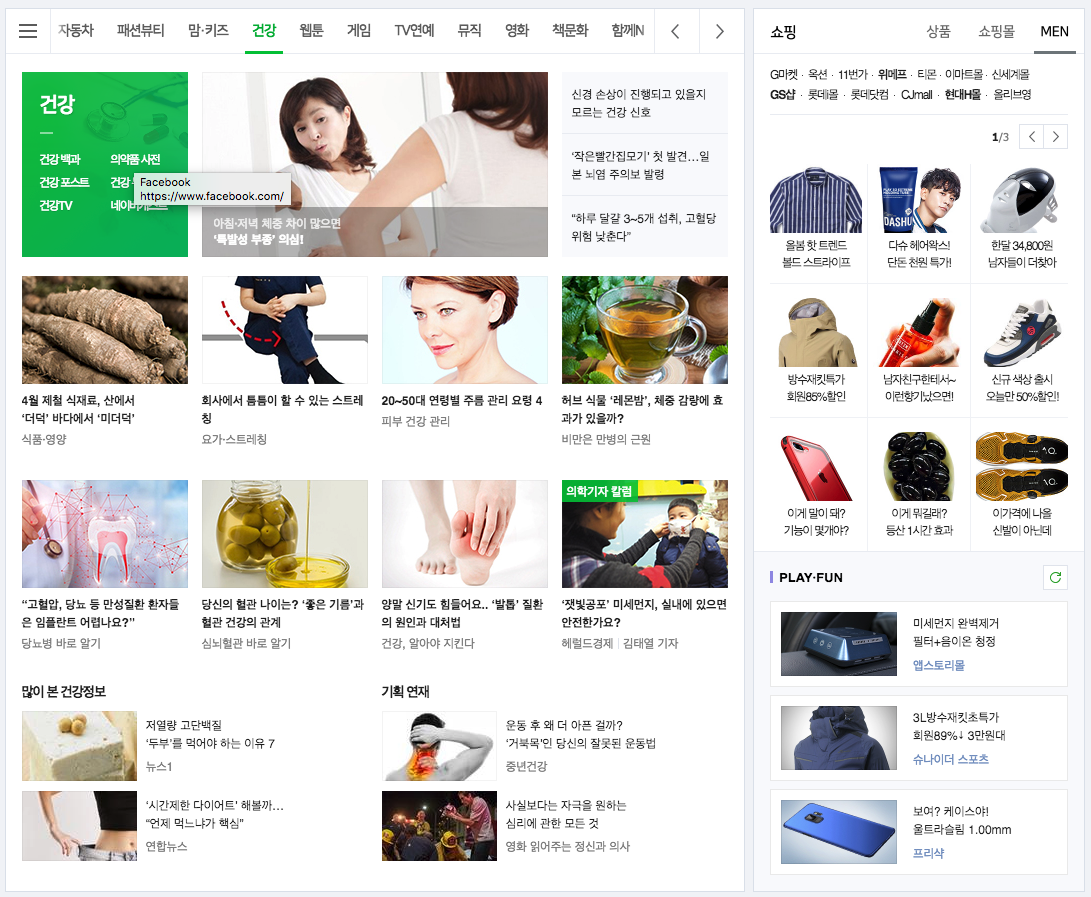Viewport: 1091px width, 897px height.
Task: Click the herbal lemon balm tea article thumbnail
Action: pyautogui.click(x=644, y=330)
